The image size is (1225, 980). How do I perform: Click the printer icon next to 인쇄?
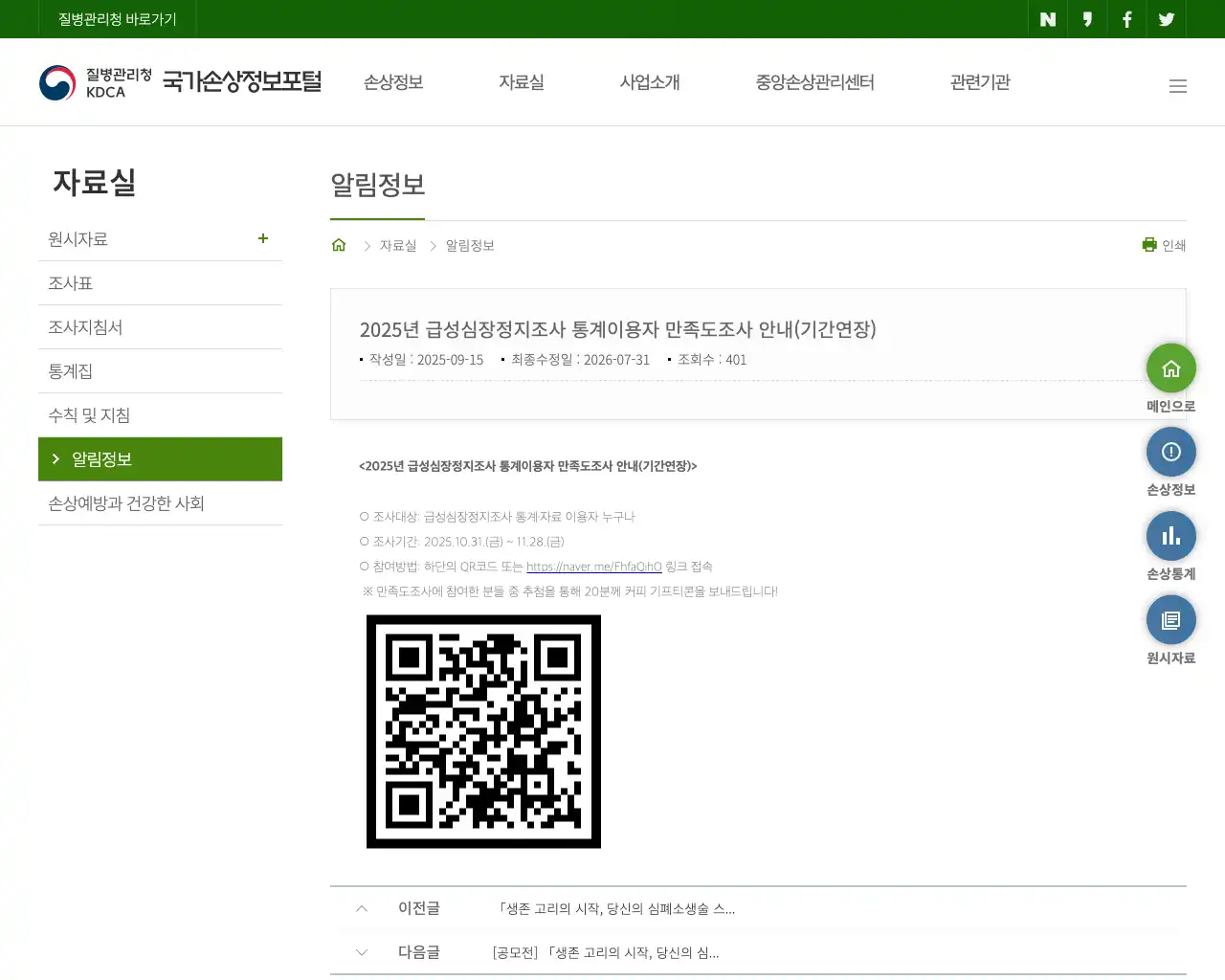tap(1149, 245)
